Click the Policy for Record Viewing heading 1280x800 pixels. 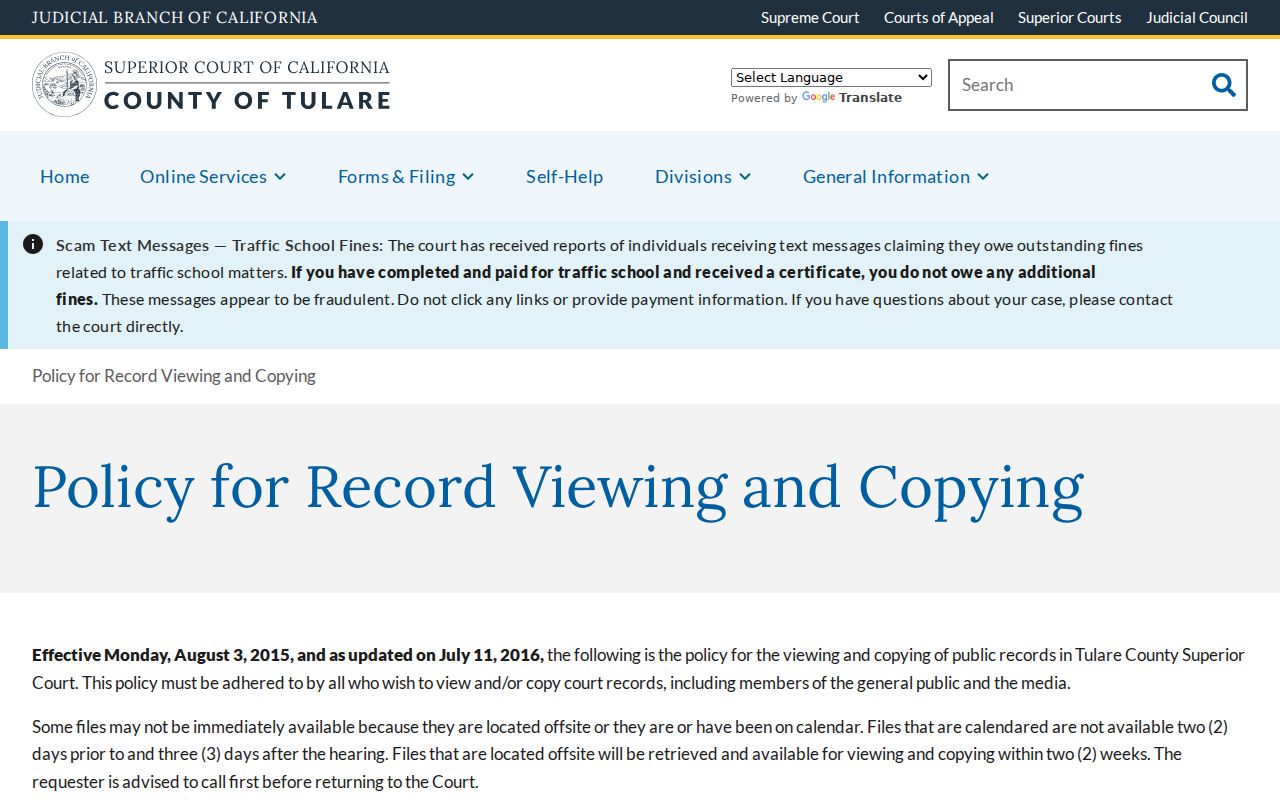click(558, 488)
